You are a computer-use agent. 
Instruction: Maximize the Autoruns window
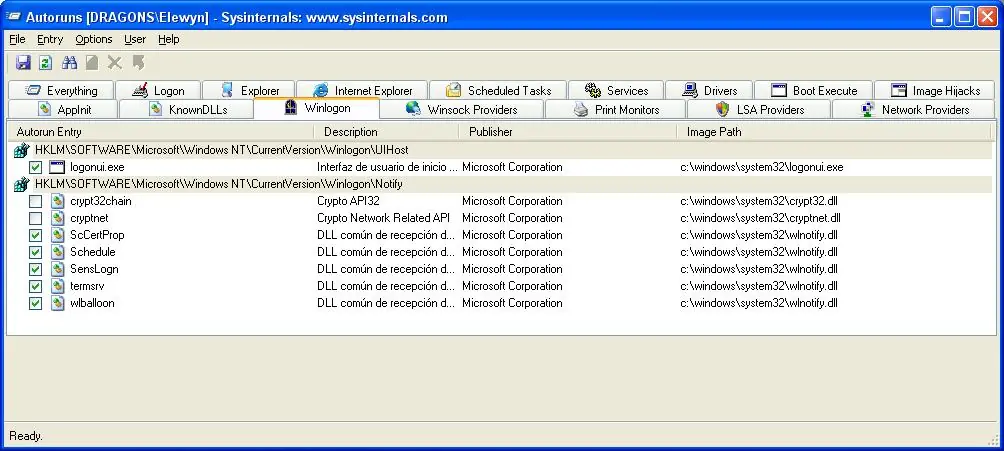point(964,17)
